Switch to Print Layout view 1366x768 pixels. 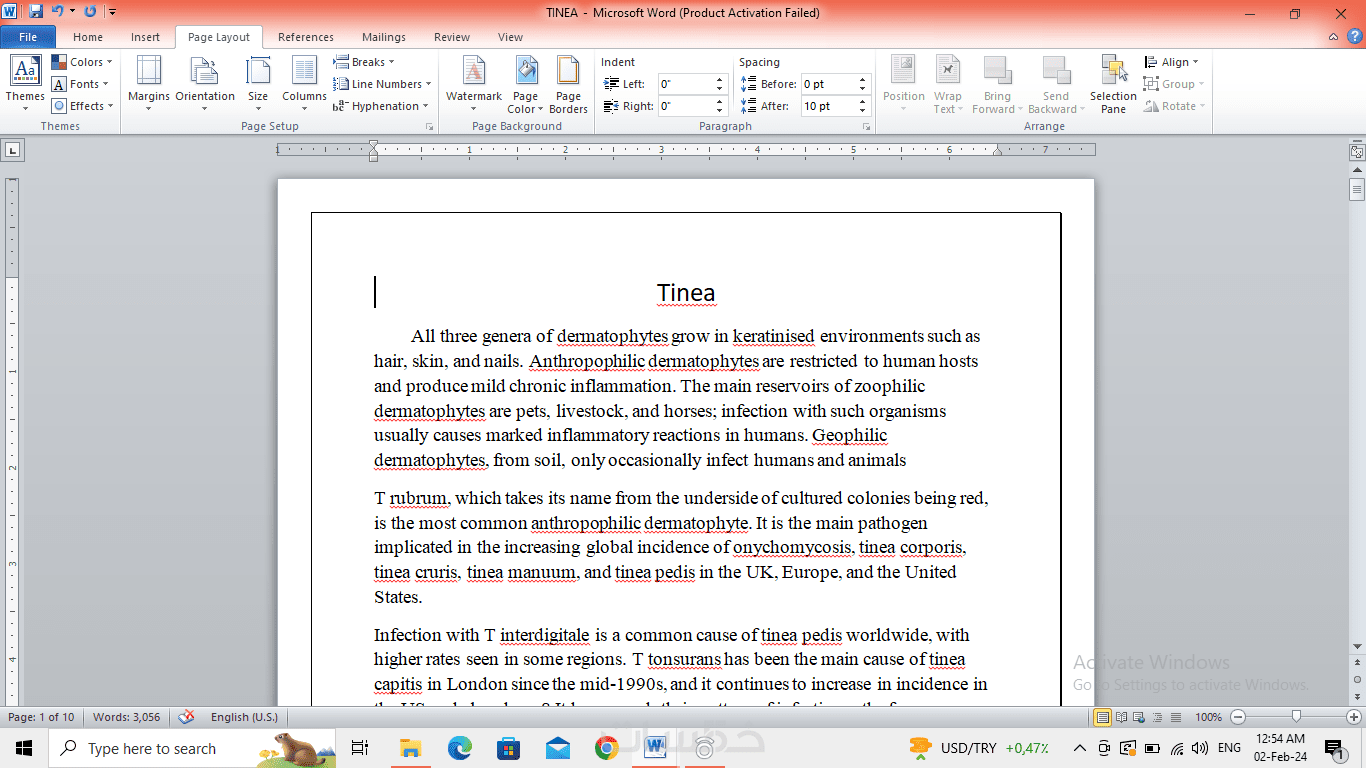[x=1102, y=717]
